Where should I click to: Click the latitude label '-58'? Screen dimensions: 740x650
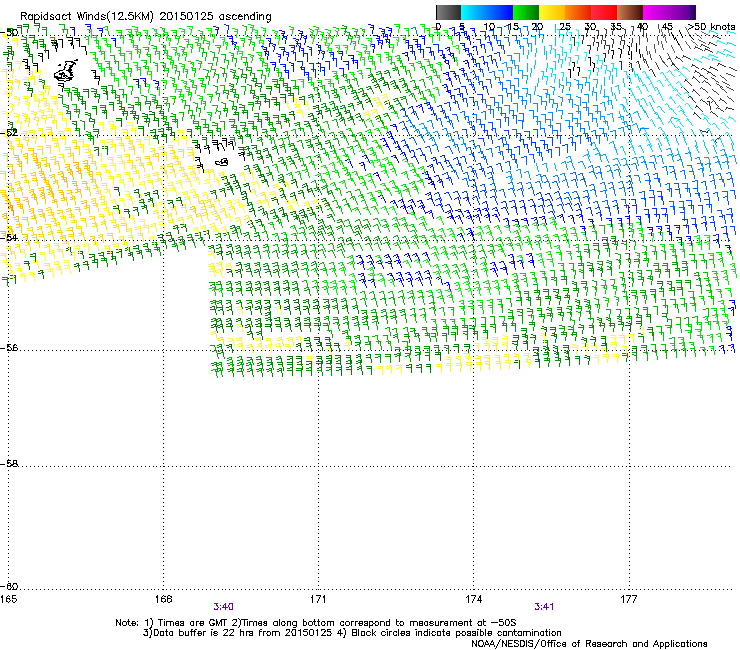9,464
